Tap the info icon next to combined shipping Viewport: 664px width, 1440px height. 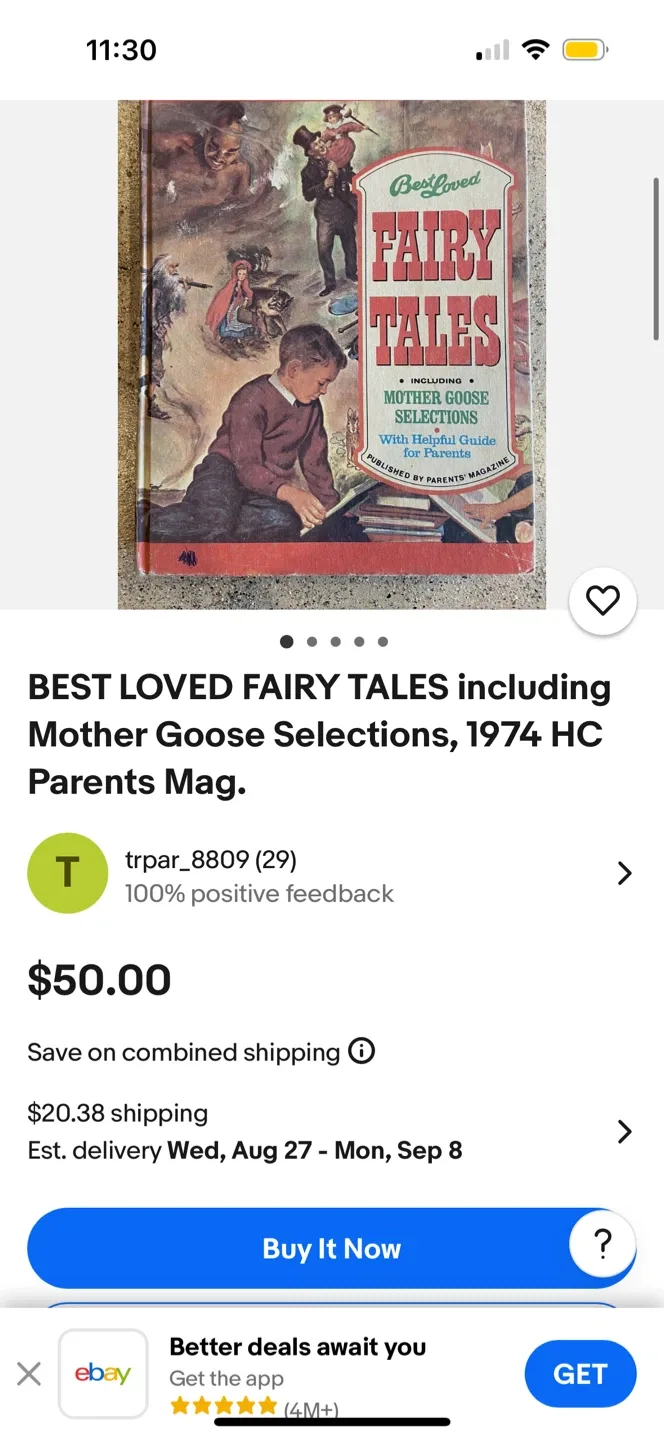tap(361, 1051)
